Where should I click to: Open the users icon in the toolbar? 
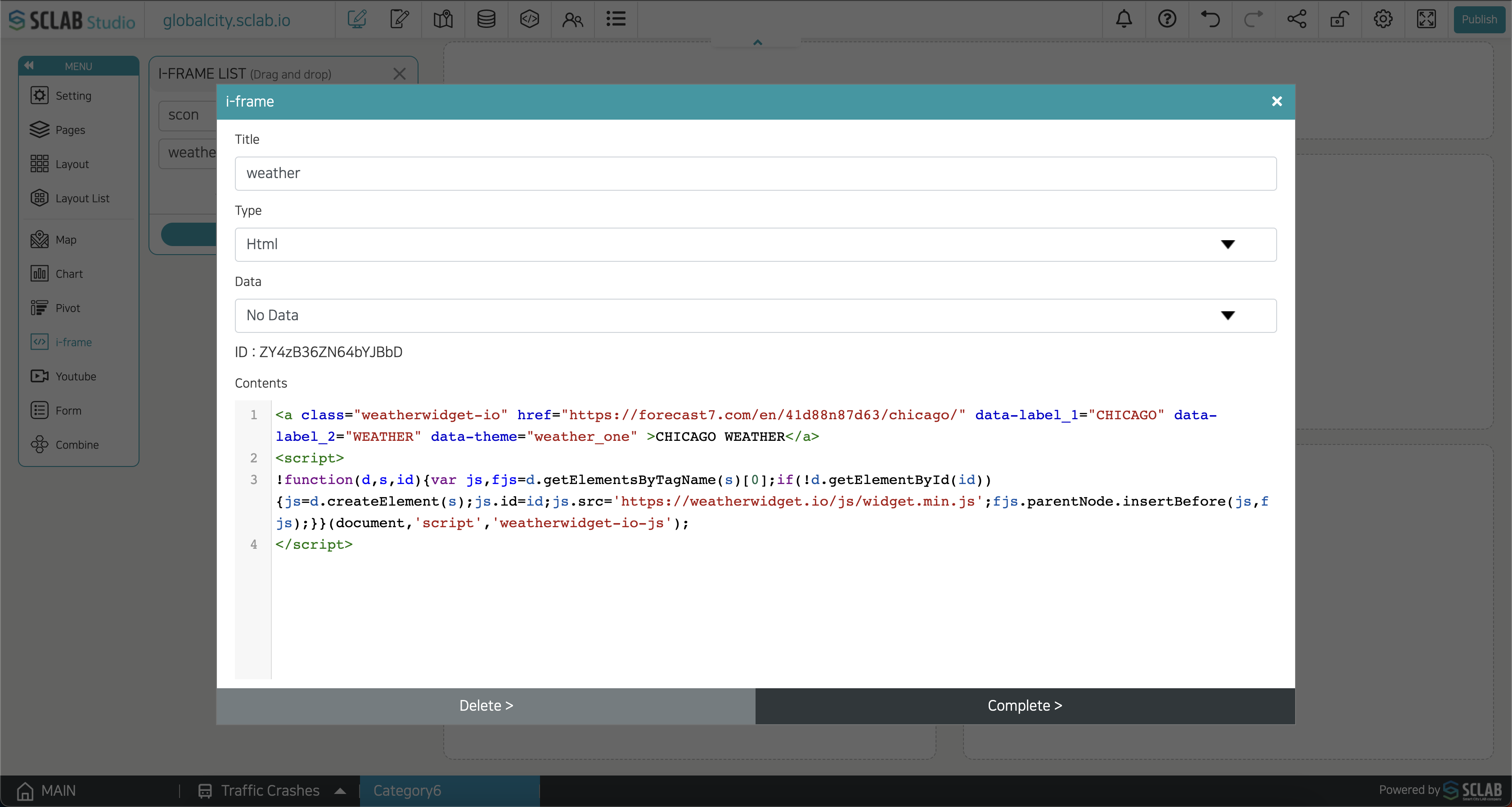(x=573, y=19)
